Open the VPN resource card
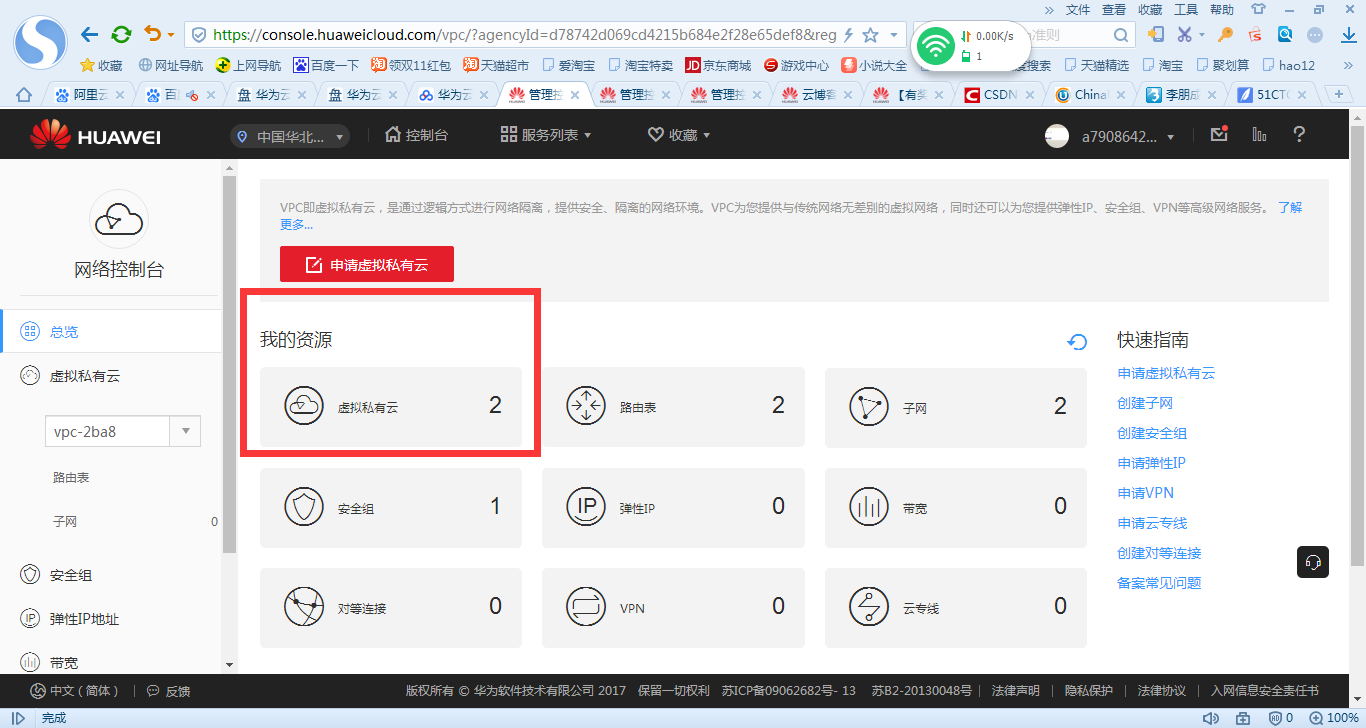The height and width of the screenshot is (728, 1366). tap(673, 607)
